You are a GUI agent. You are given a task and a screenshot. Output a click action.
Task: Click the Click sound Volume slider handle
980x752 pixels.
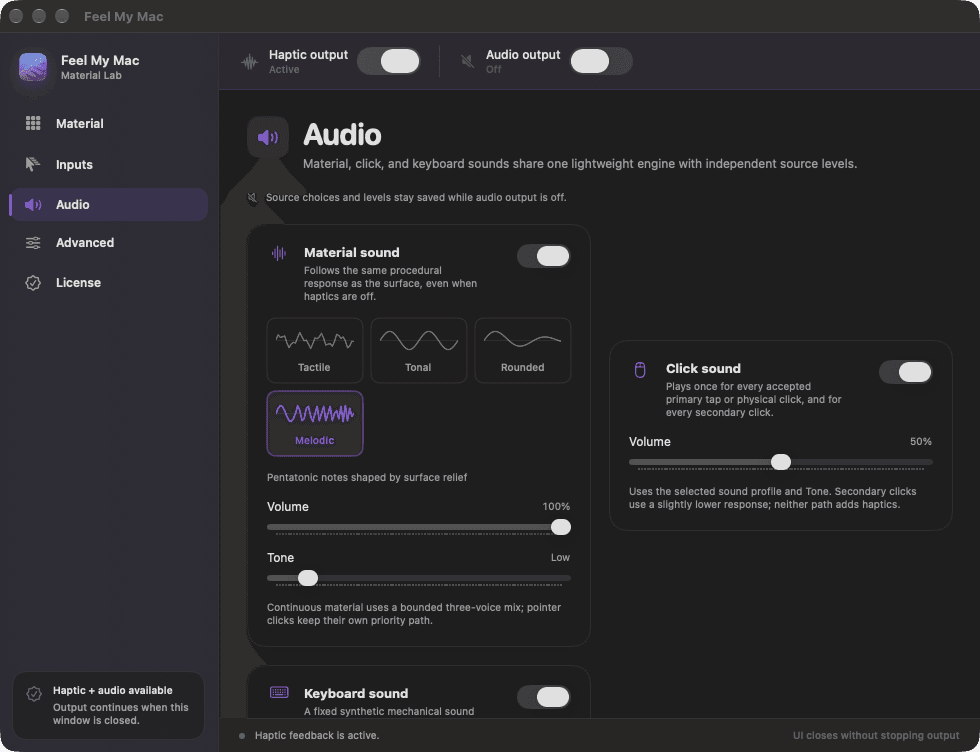781,462
